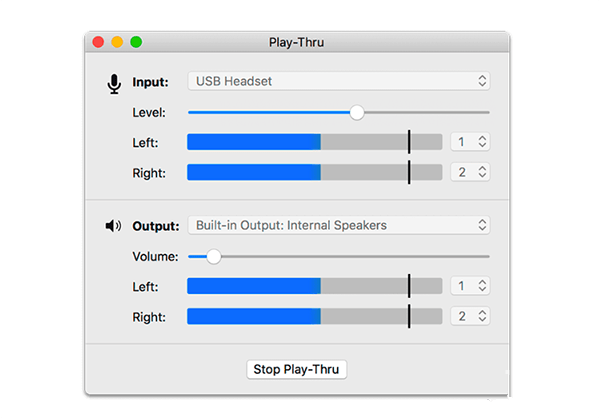Click the Output Volume slider knob
This screenshot has width=600, height=418.
click(213, 256)
